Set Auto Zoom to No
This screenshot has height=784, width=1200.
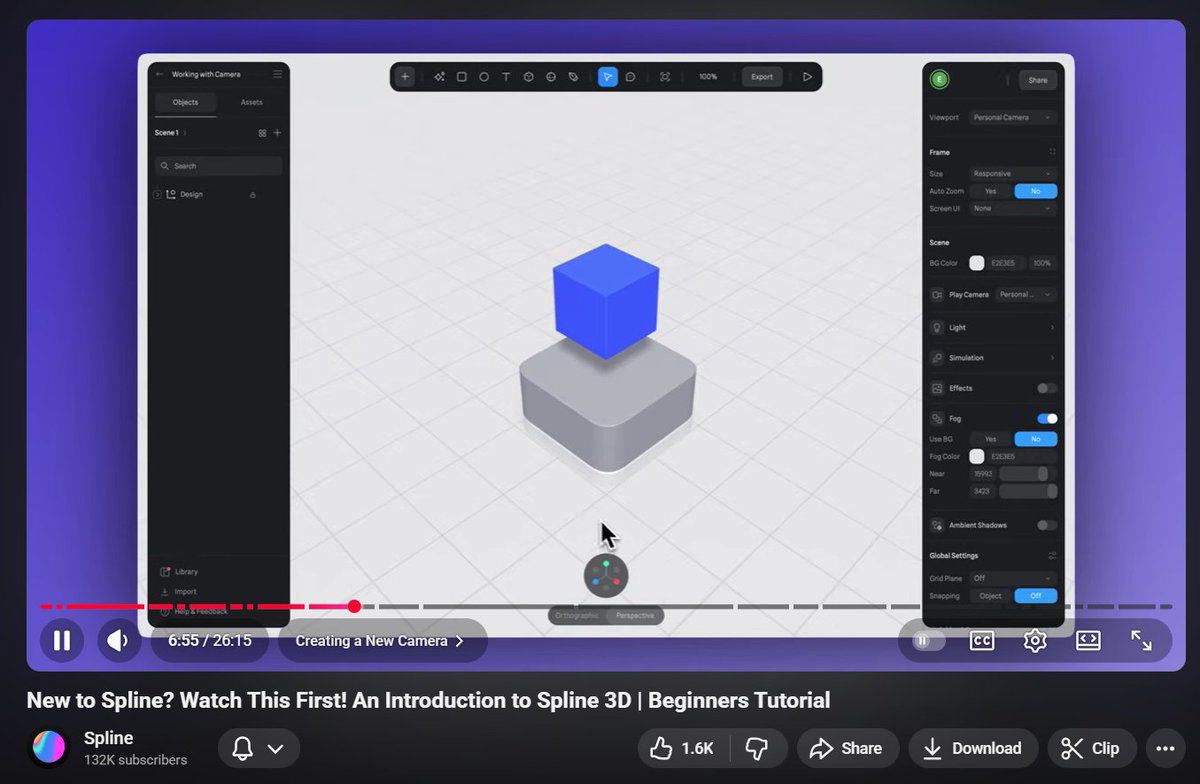coord(1036,191)
